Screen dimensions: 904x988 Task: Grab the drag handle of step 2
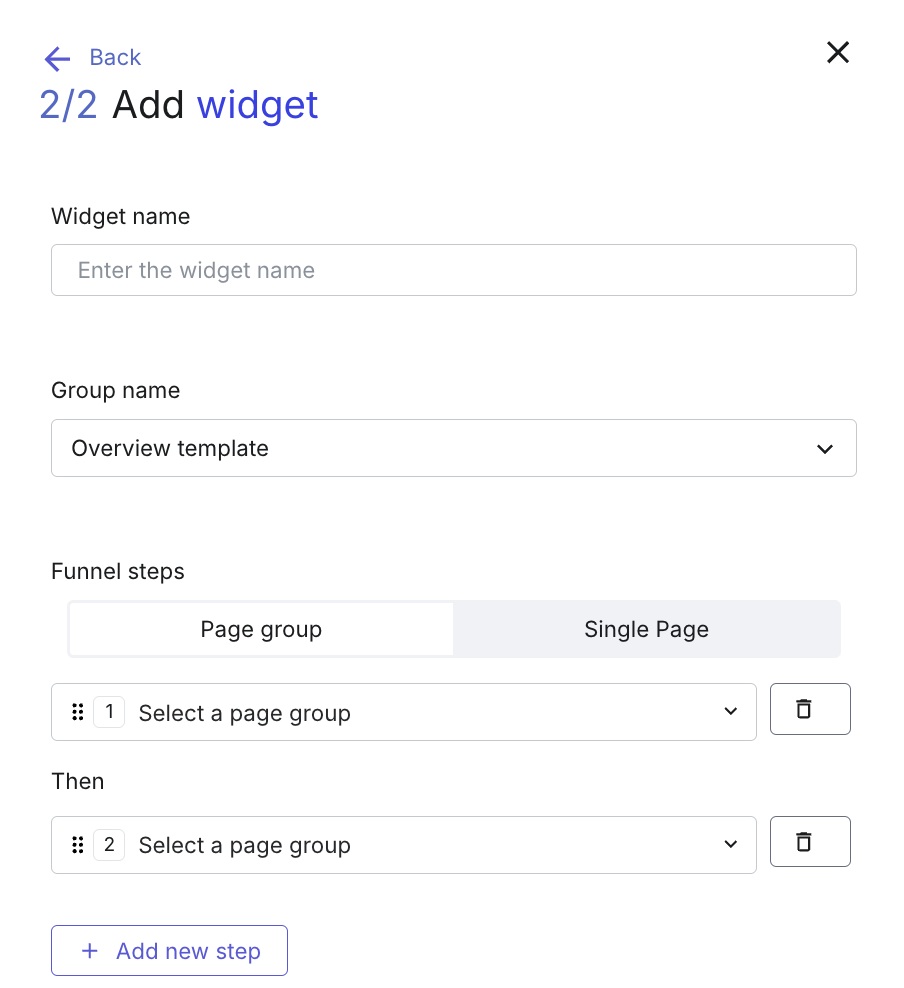click(x=77, y=845)
